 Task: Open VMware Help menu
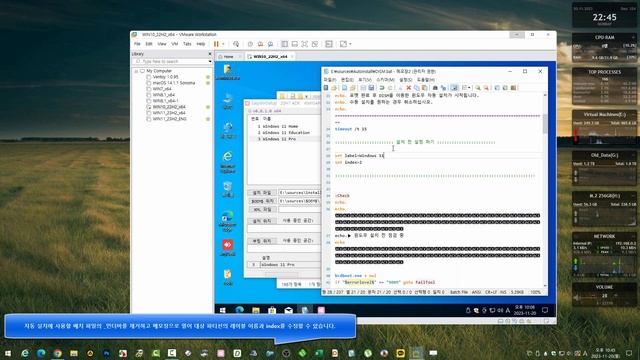200,44
